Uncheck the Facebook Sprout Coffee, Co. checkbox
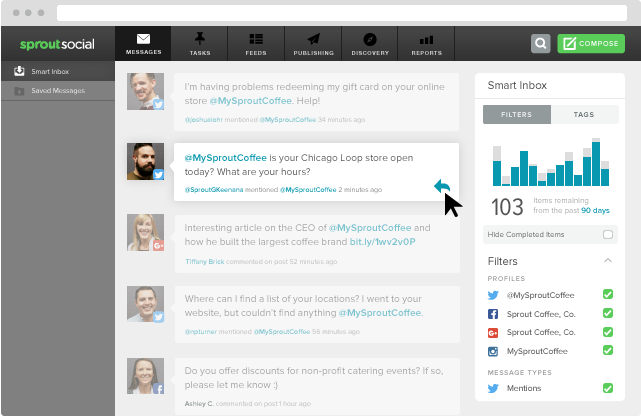The width and height of the screenshot is (641, 416). [608, 313]
